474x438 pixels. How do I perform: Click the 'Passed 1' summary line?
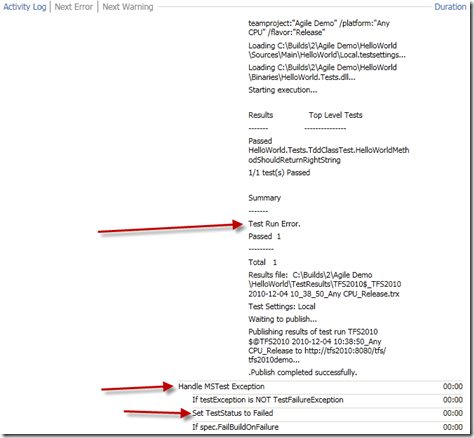(264, 237)
